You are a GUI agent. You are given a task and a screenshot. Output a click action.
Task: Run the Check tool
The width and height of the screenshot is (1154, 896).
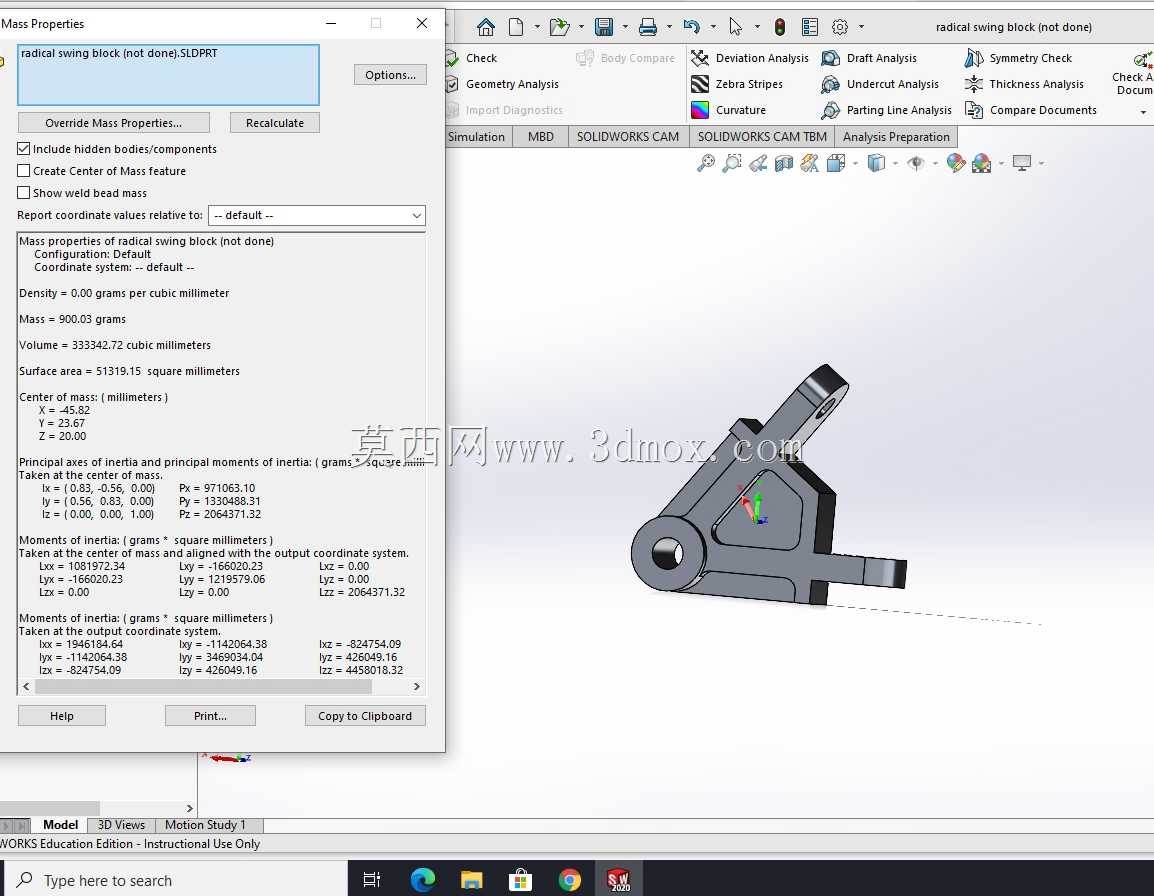tap(473, 58)
